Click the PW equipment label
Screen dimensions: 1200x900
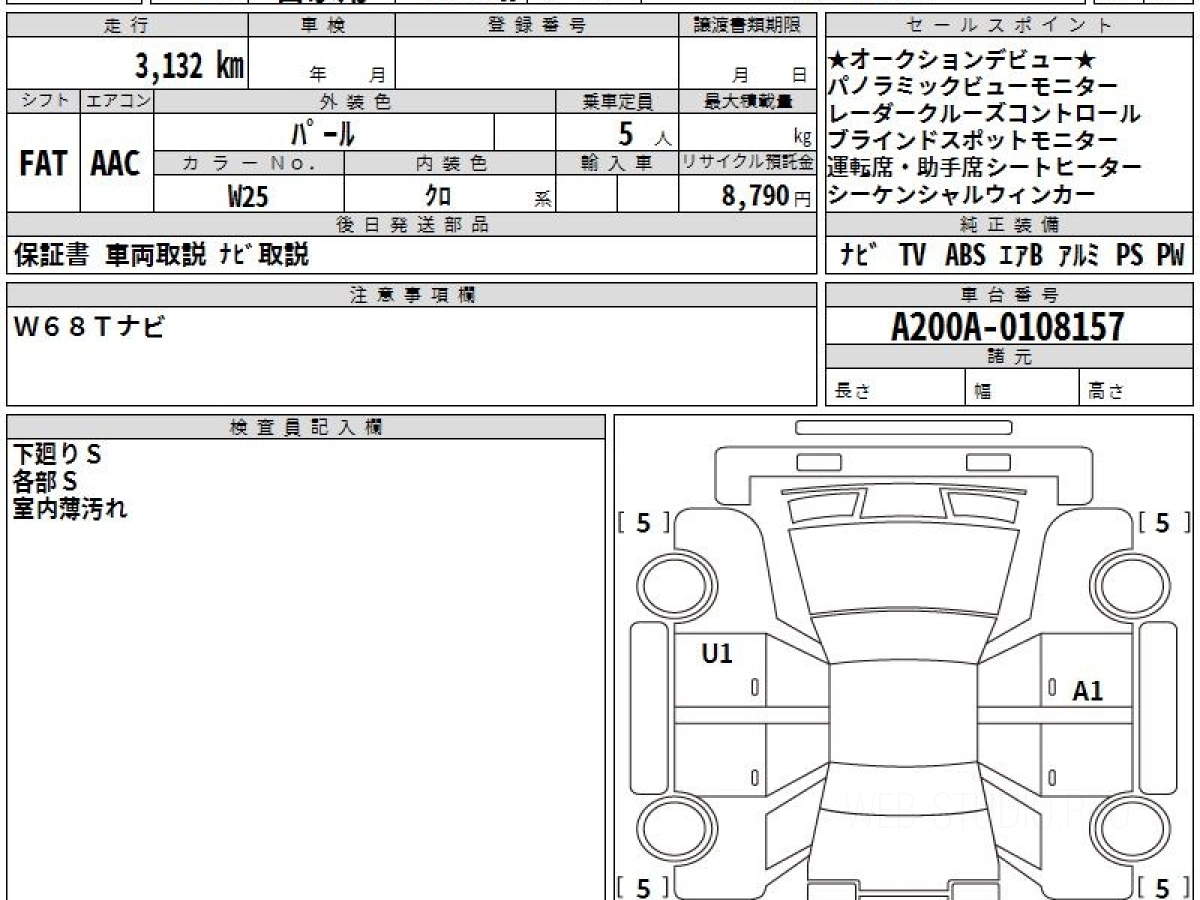pos(1170,256)
